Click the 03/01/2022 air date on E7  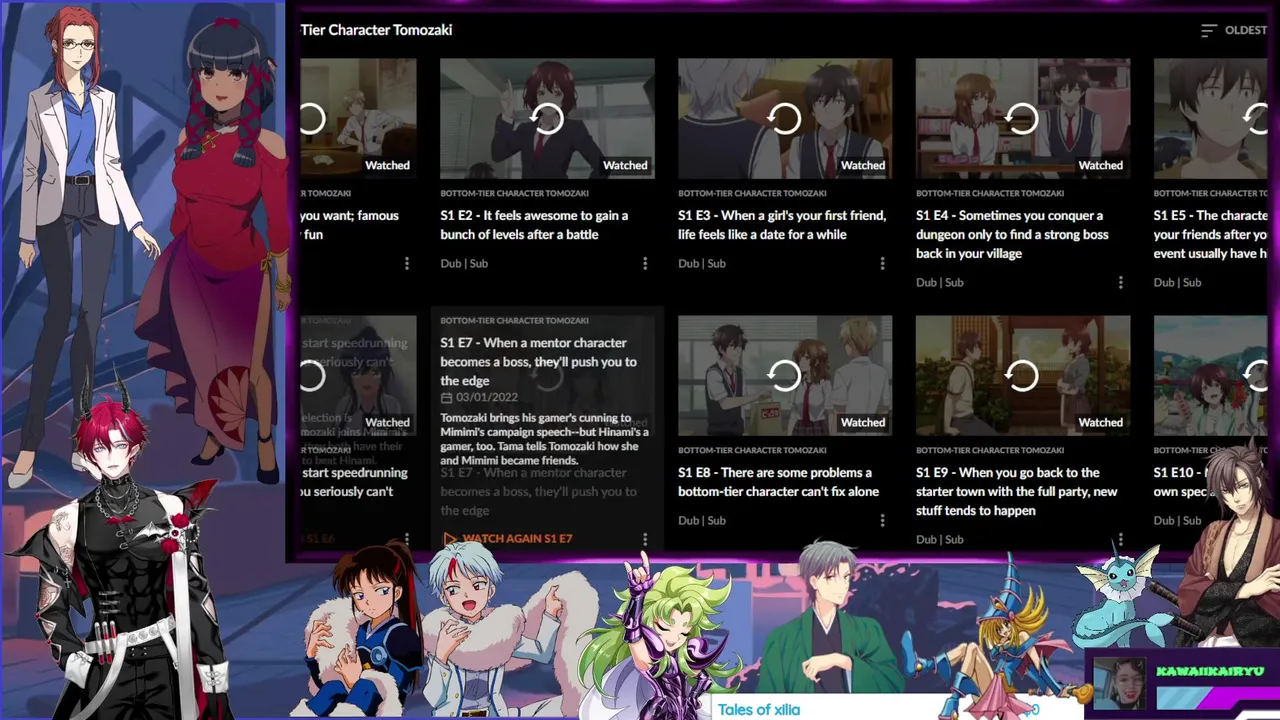click(x=479, y=397)
